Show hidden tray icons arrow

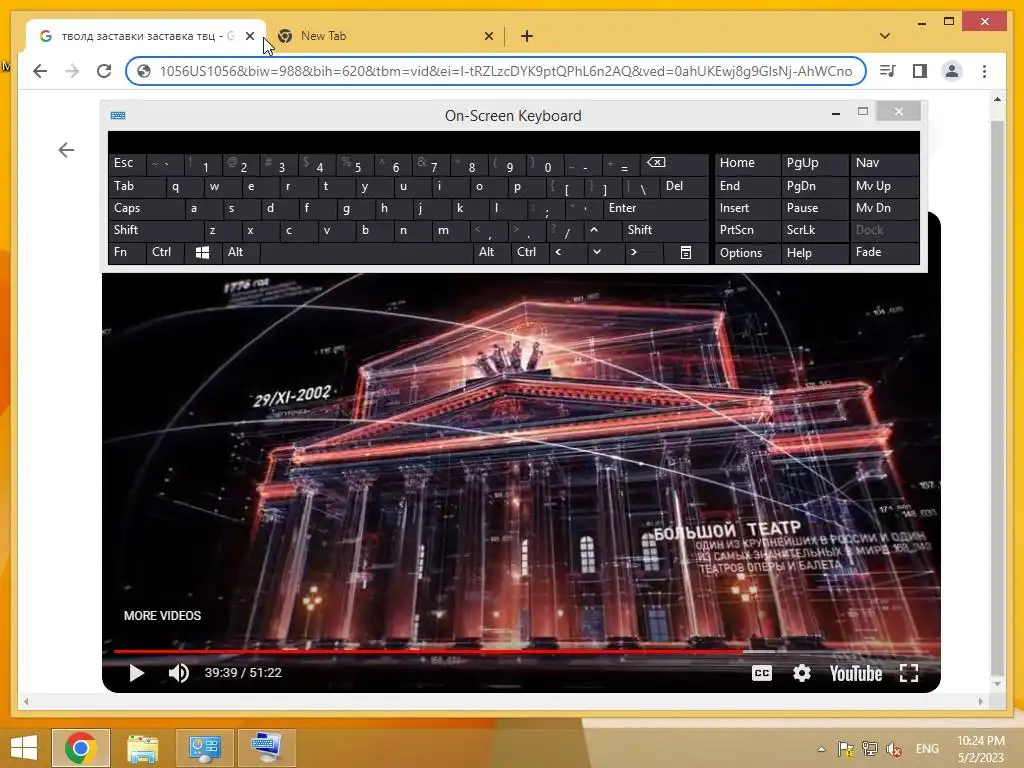point(822,749)
